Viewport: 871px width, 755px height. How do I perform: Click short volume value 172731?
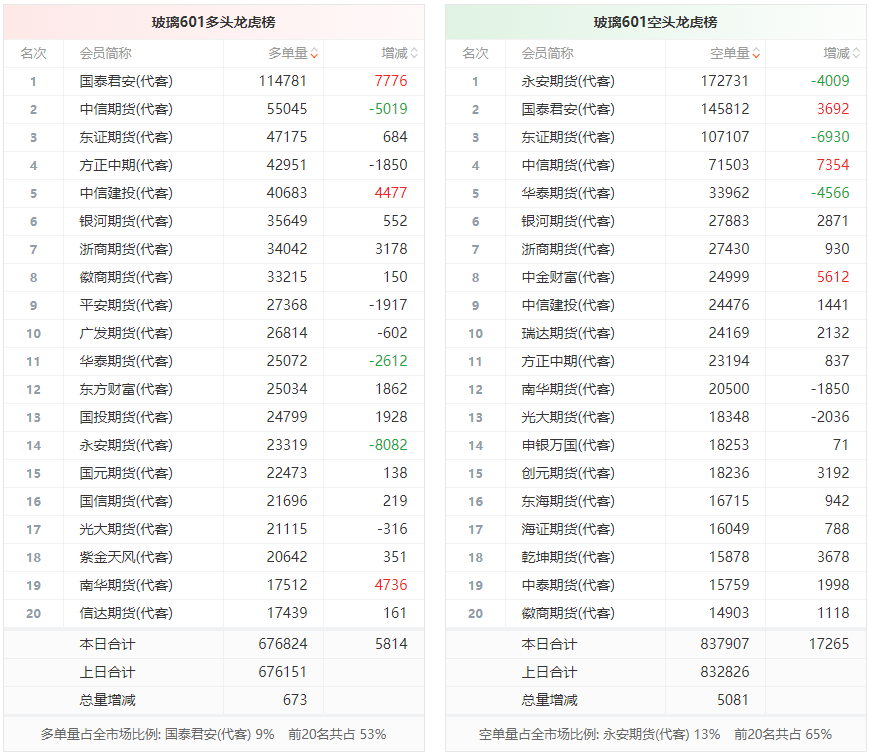725,81
